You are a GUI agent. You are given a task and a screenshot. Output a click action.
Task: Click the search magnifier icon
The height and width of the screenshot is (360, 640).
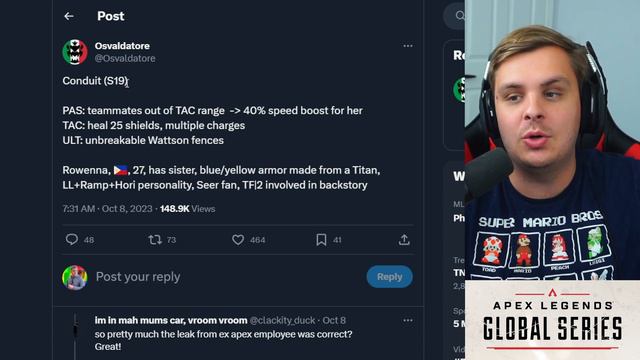tap(460, 16)
